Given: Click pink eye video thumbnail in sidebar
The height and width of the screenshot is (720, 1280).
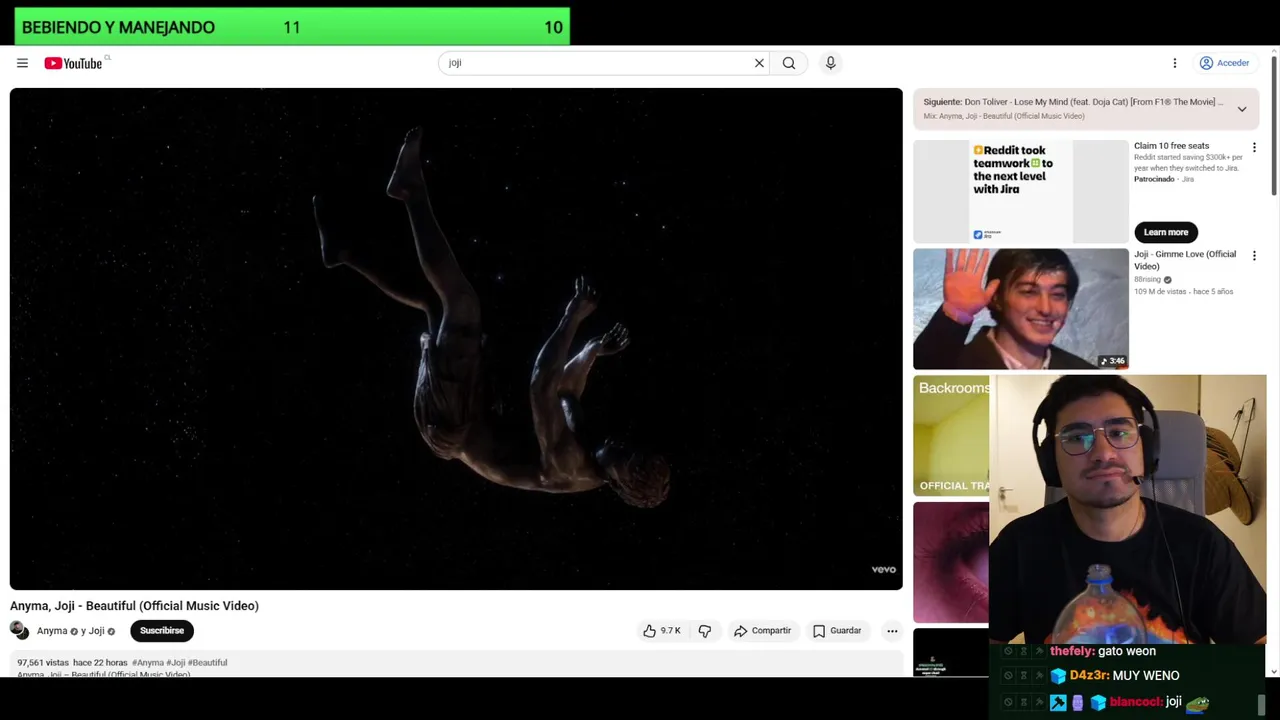Looking at the screenshot, I should tap(951, 562).
